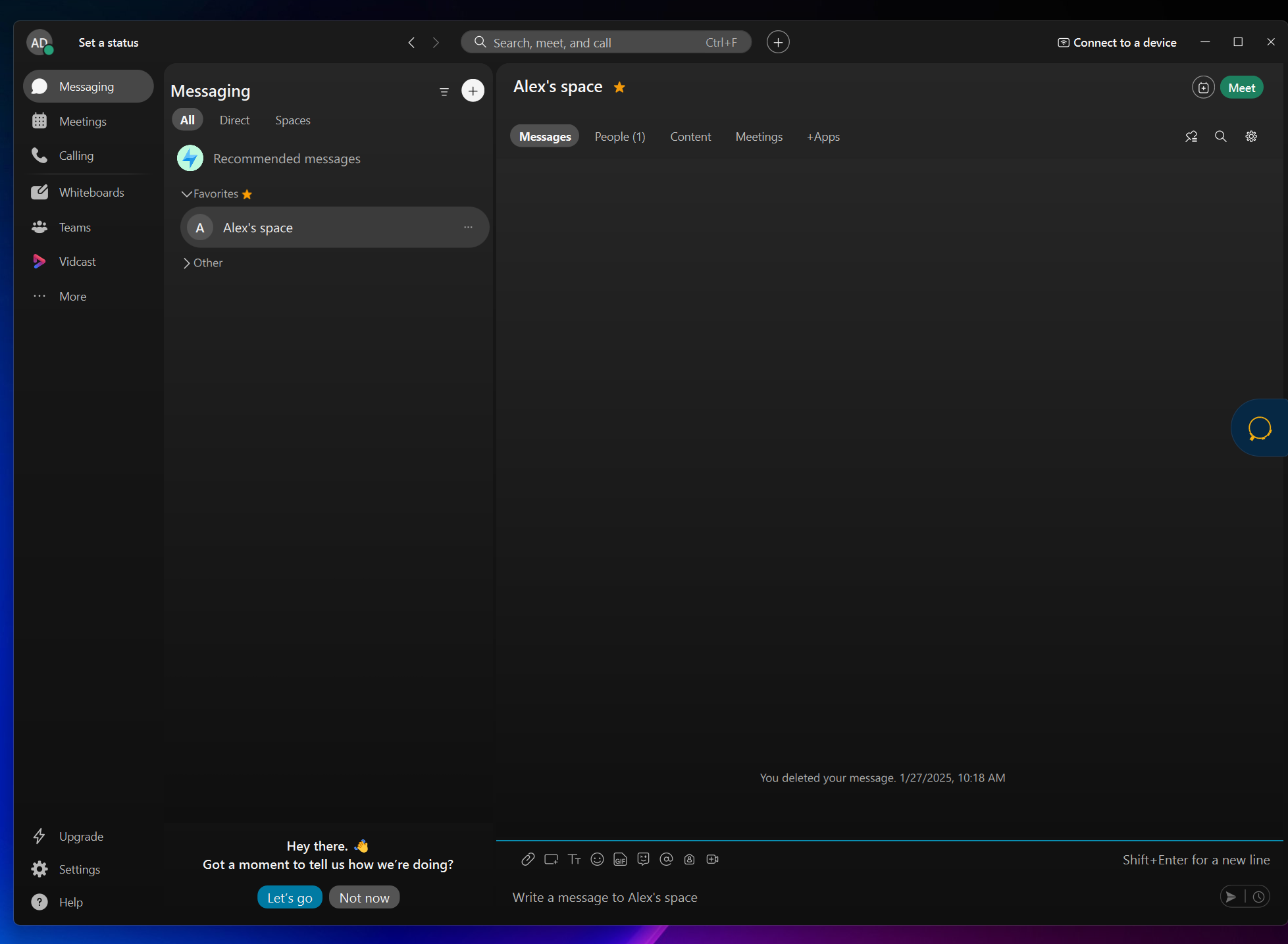Image resolution: width=1288 pixels, height=944 pixels.
Task: Click the Not now button
Action: (364, 898)
